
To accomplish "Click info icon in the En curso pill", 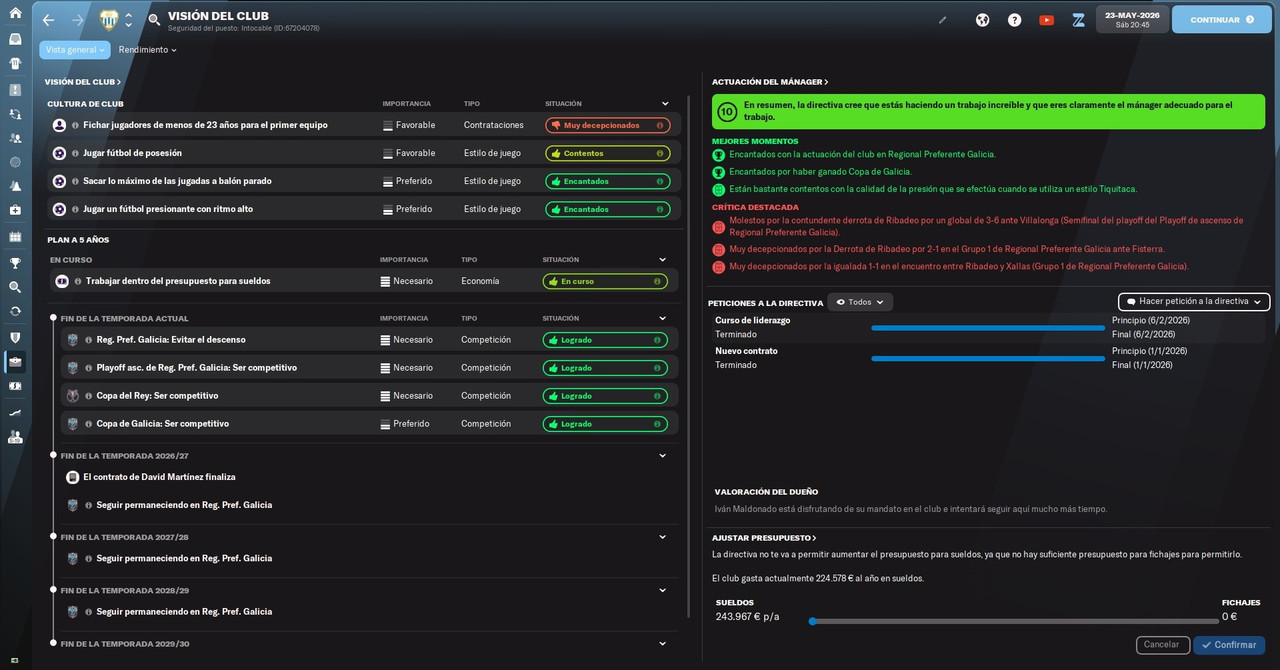I will pyautogui.click(x=658, y=281).
